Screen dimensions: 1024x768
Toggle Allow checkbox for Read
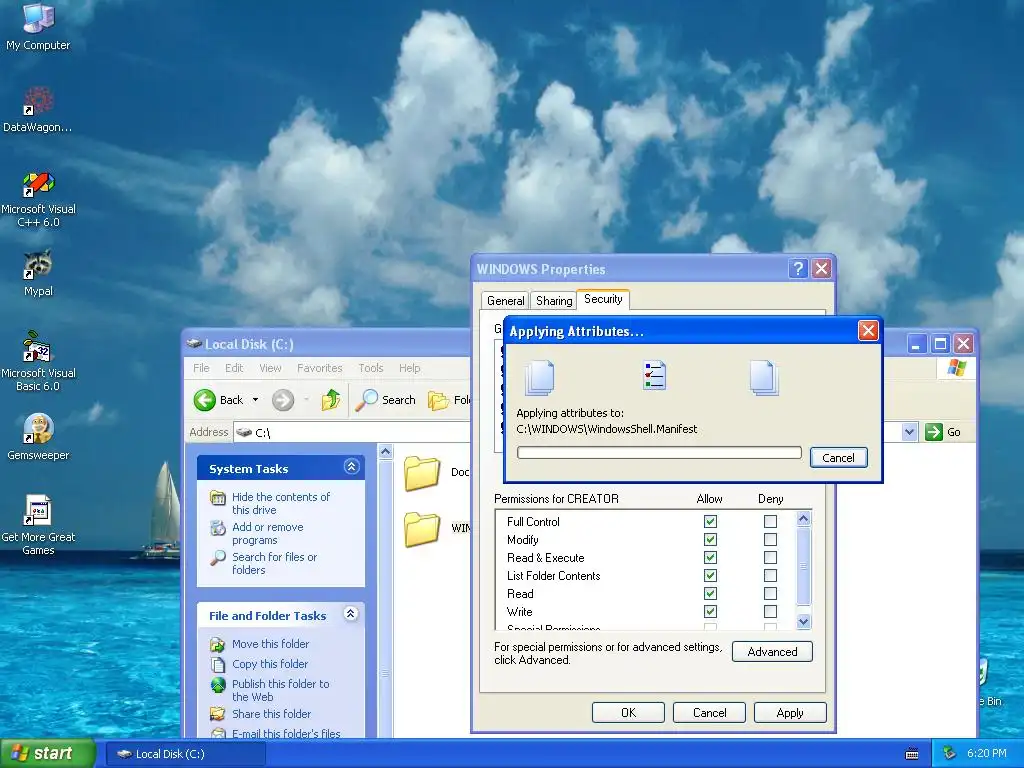711,593
